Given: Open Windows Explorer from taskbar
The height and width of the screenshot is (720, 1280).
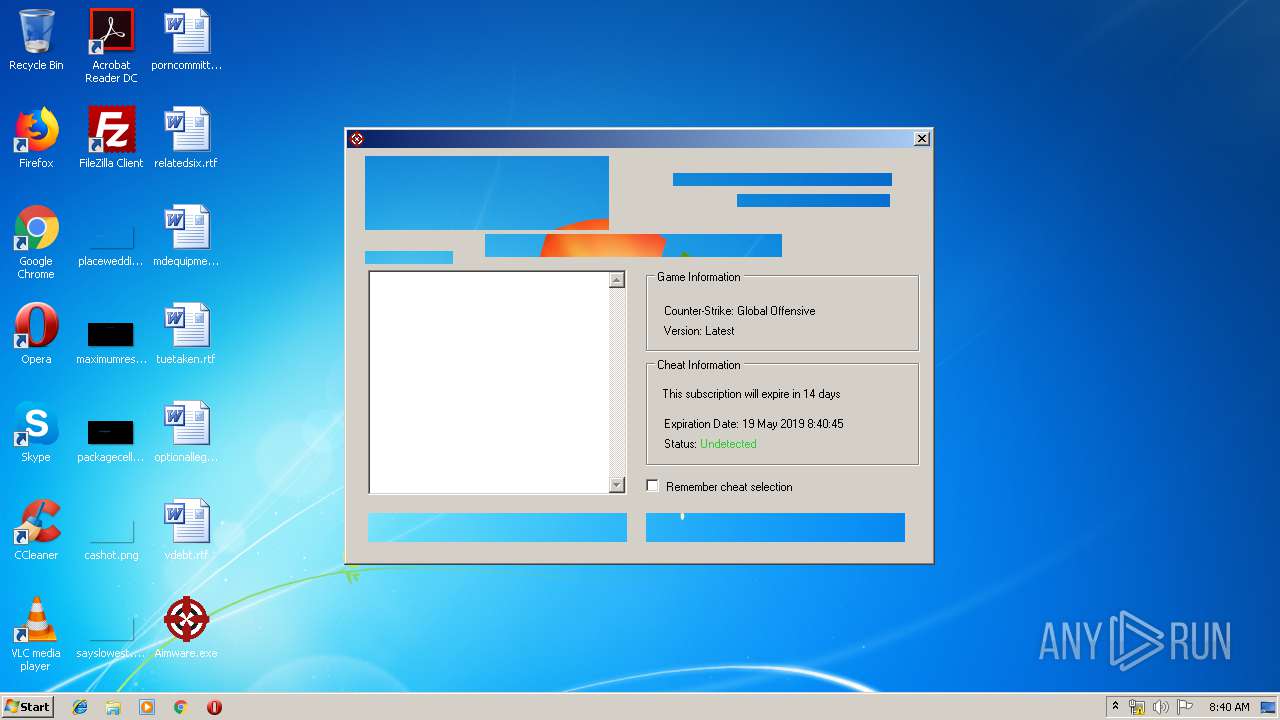Looking at the screenshot, I should click(x=113, y=707).
